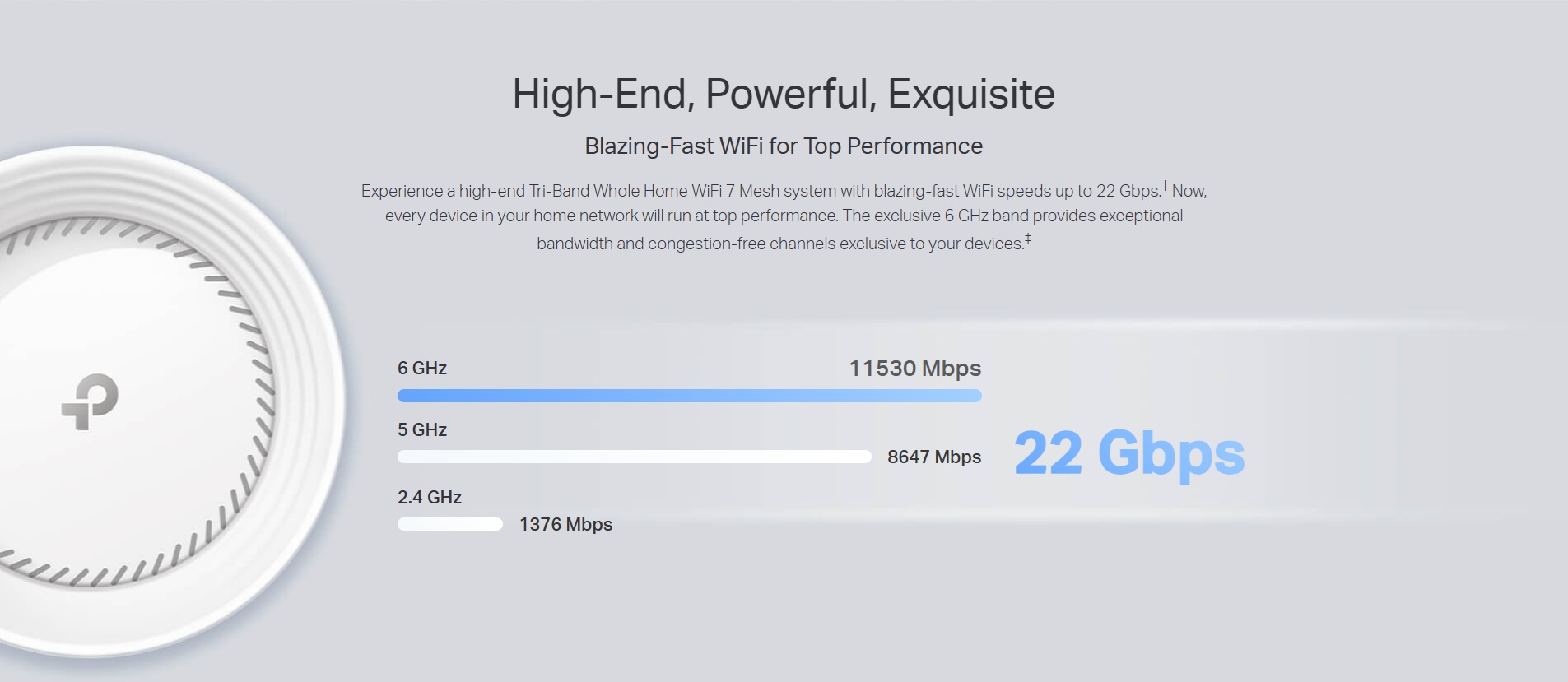Select the 8647 Mbps speed label
This screenshot has height=682, width=1568.
point(934,457)
